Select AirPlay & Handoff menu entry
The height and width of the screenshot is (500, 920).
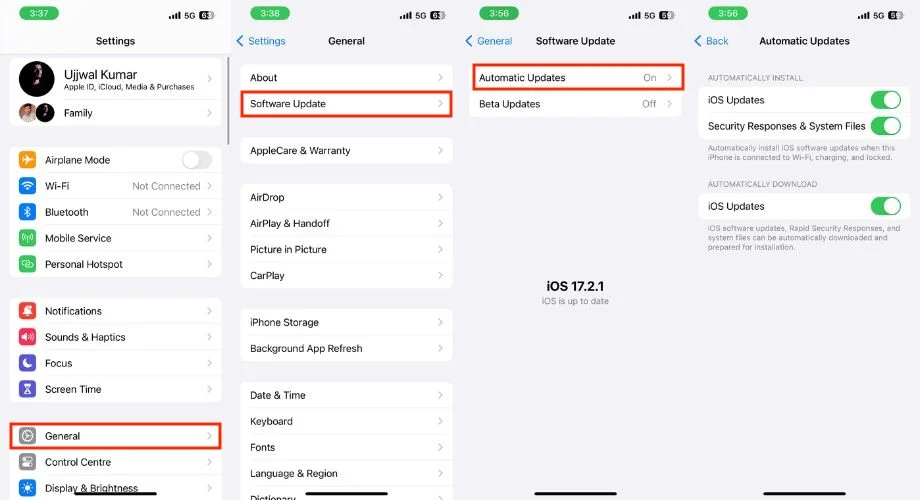coord(346,224)
